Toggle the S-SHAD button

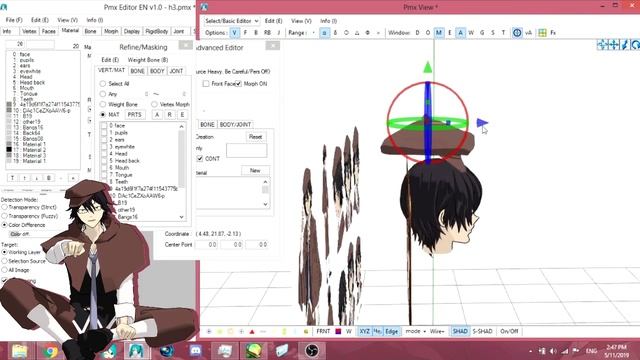click(482, 331)
